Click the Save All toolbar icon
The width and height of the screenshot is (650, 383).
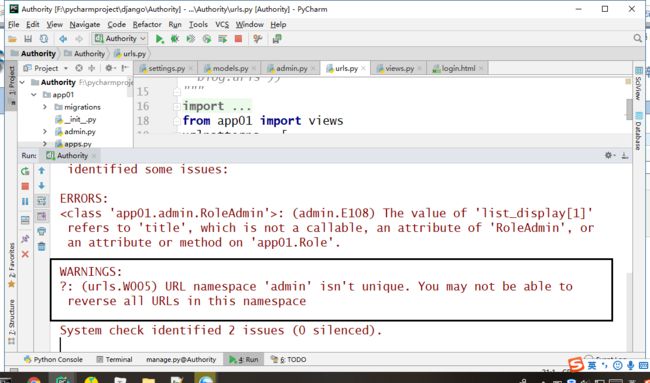click(28, 39)
